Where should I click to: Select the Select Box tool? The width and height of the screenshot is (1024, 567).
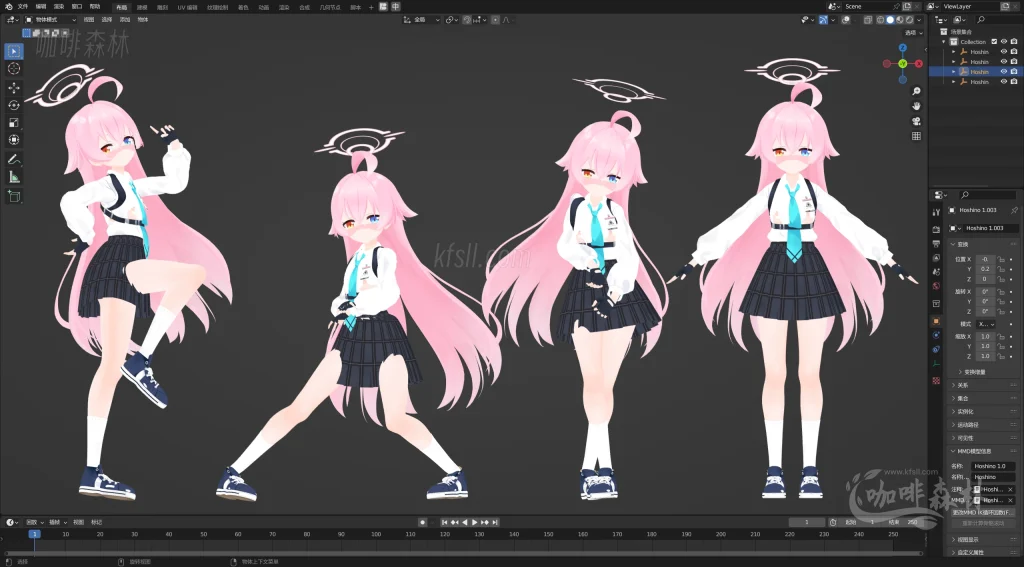click(14, 51)
